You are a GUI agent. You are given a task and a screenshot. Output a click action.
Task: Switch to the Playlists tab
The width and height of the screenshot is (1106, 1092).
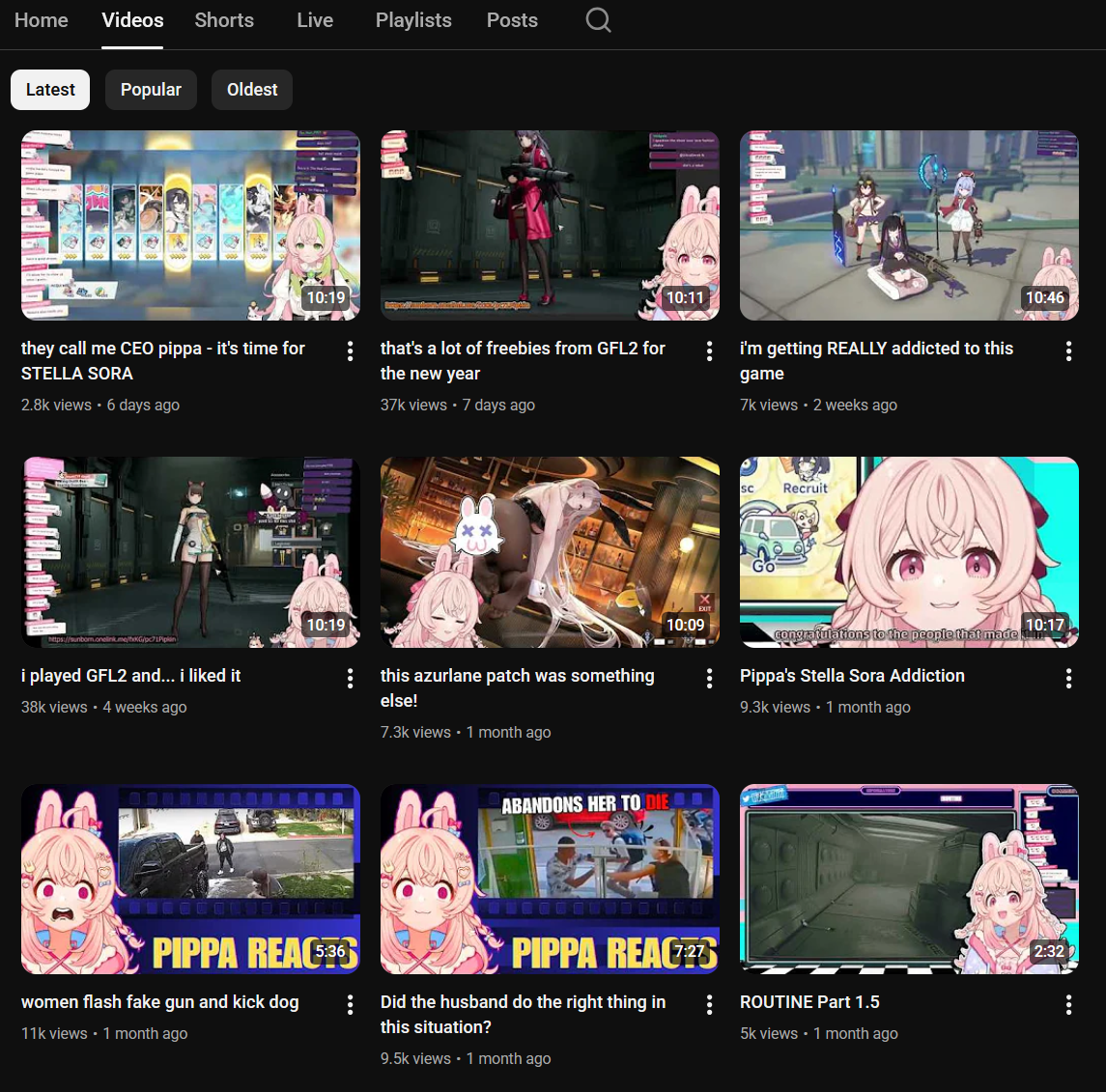[x=413, y=20]
